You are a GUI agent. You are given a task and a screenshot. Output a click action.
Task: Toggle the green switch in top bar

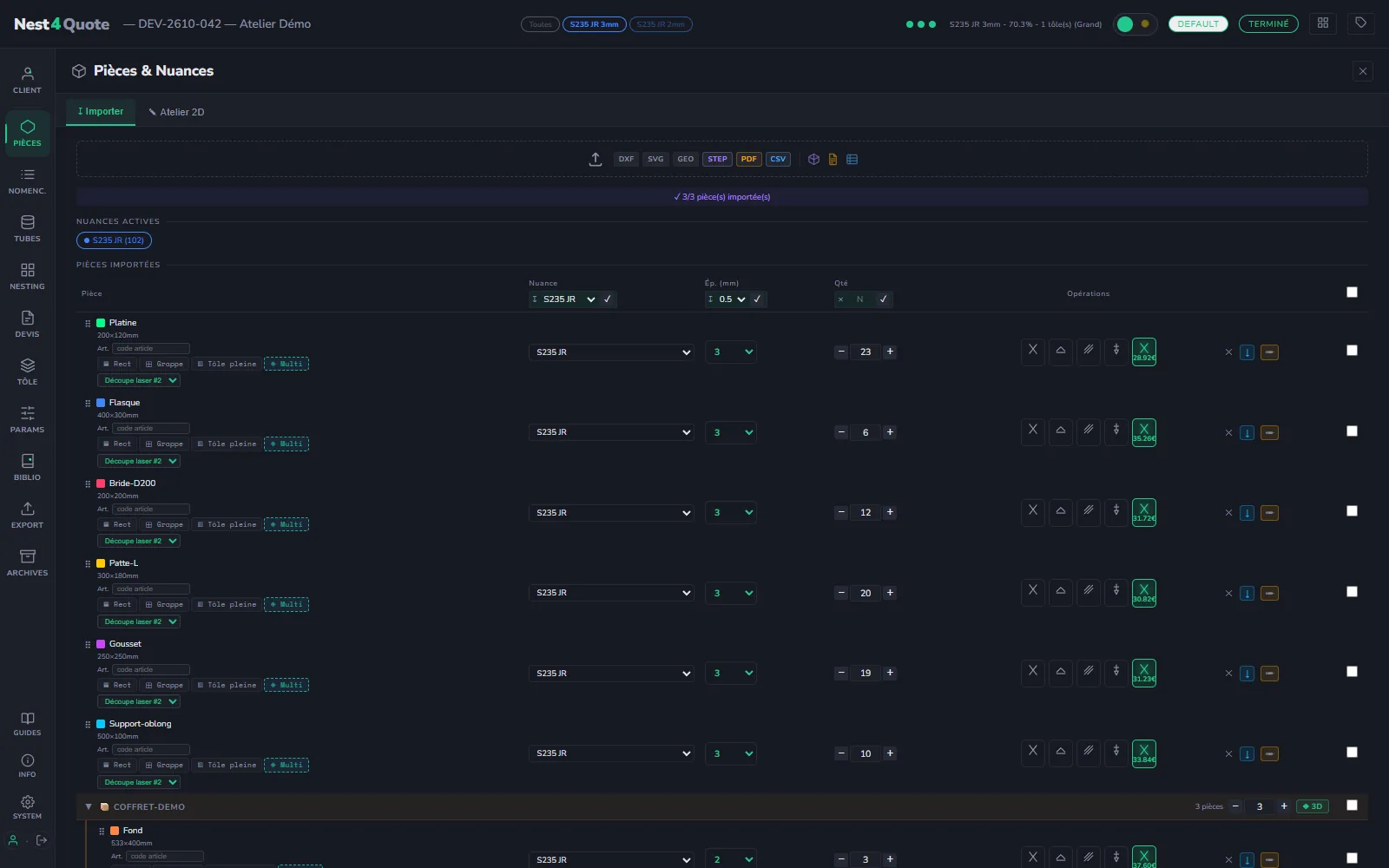click(1135, 23)
